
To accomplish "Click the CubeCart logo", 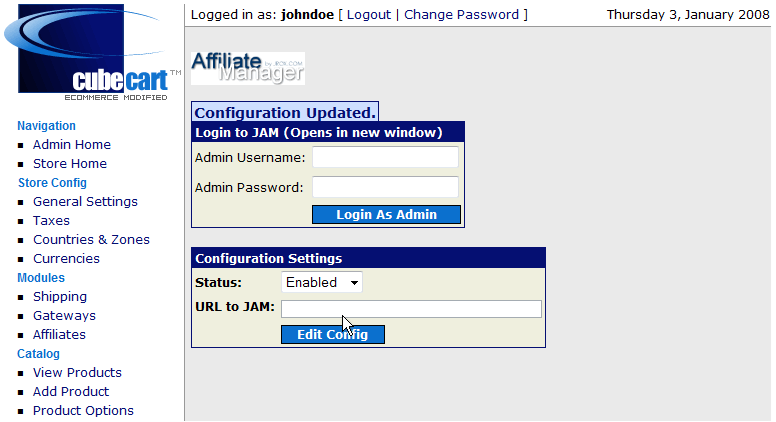I will (93, 53).
